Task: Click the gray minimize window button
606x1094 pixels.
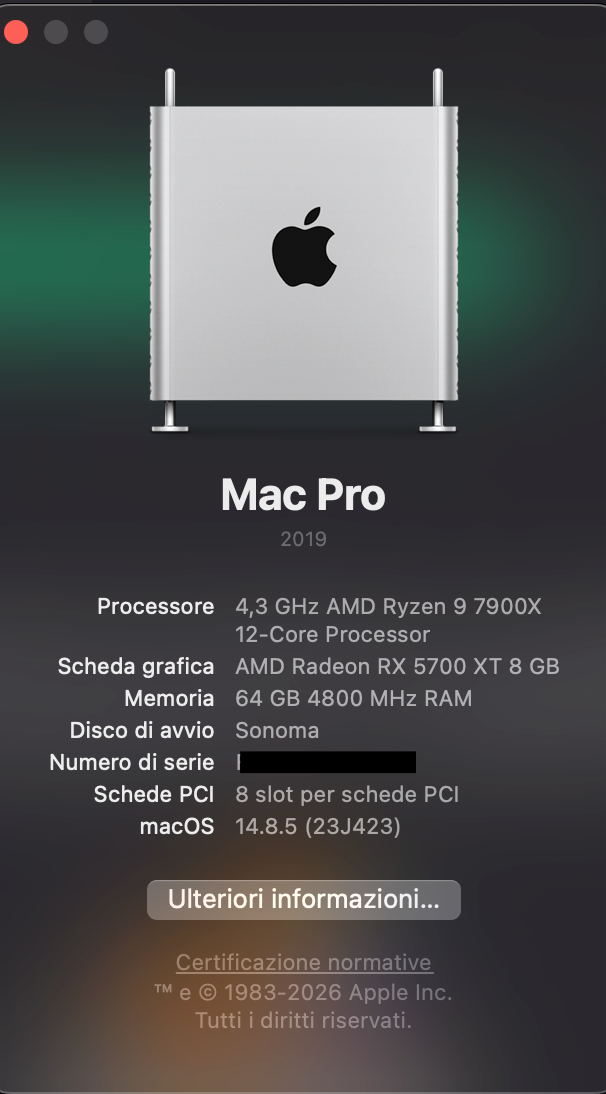Action: 56,31
